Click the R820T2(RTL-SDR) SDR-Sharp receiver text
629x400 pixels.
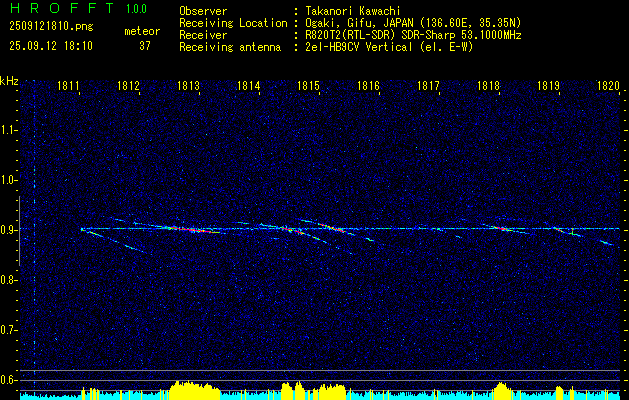pyautogui.click(x=413, y=35)
